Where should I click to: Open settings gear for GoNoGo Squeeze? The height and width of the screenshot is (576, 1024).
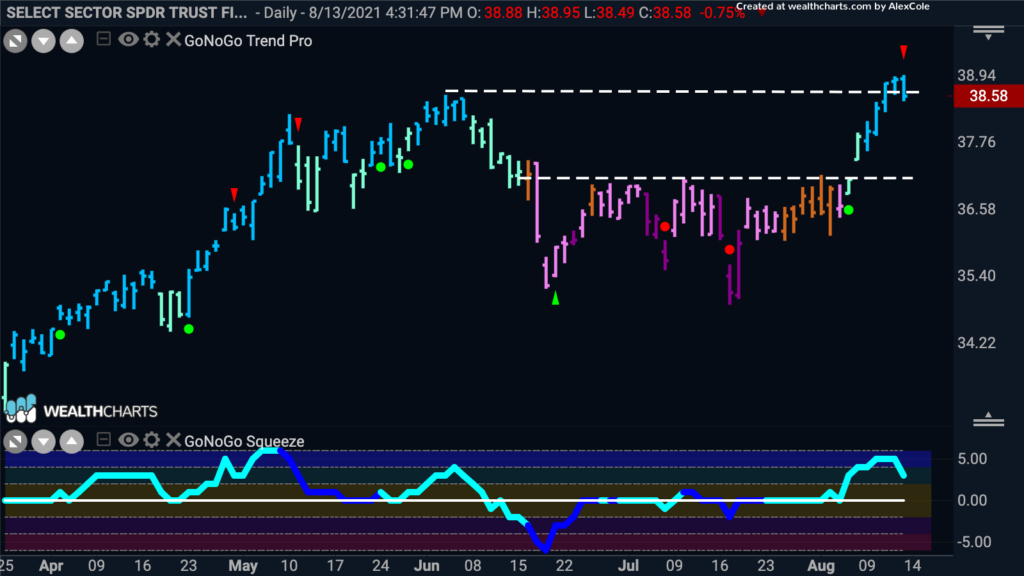152,440
